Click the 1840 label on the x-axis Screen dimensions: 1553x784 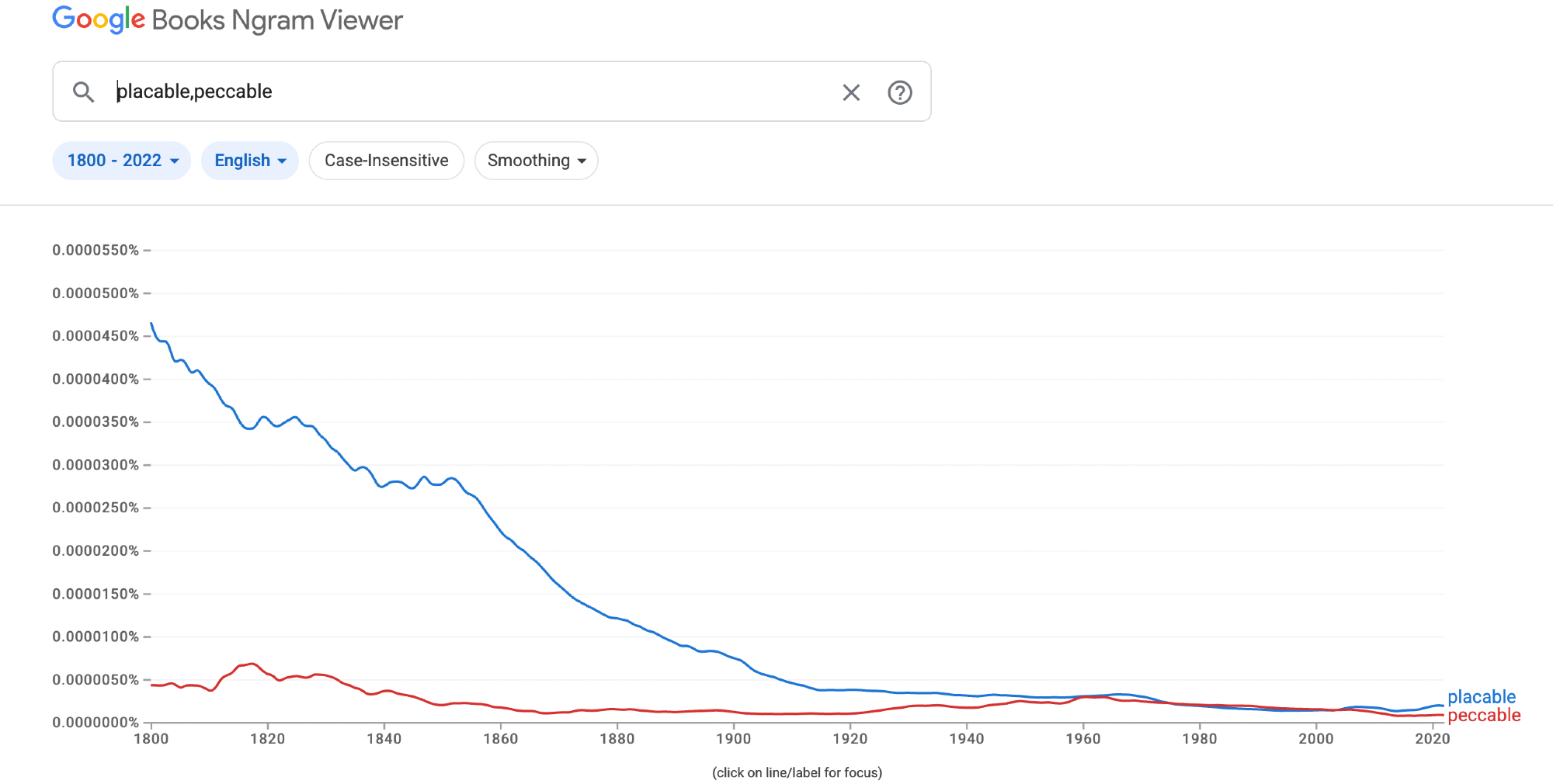[x=384, y=738]
